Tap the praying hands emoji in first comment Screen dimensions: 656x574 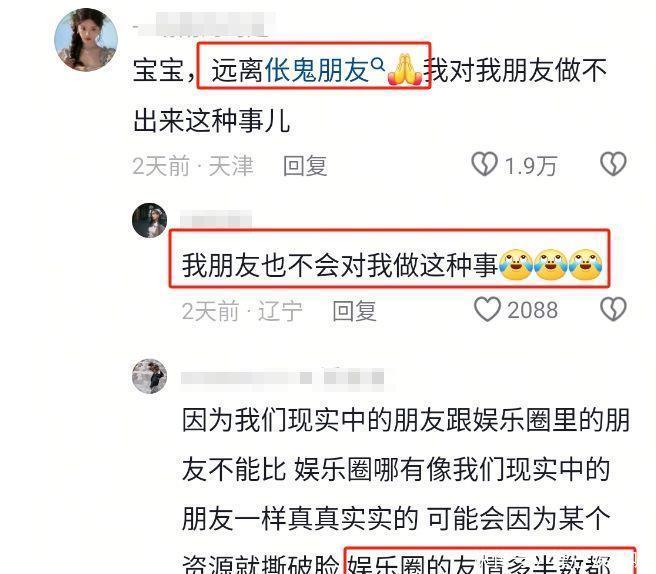click(405, 69)
